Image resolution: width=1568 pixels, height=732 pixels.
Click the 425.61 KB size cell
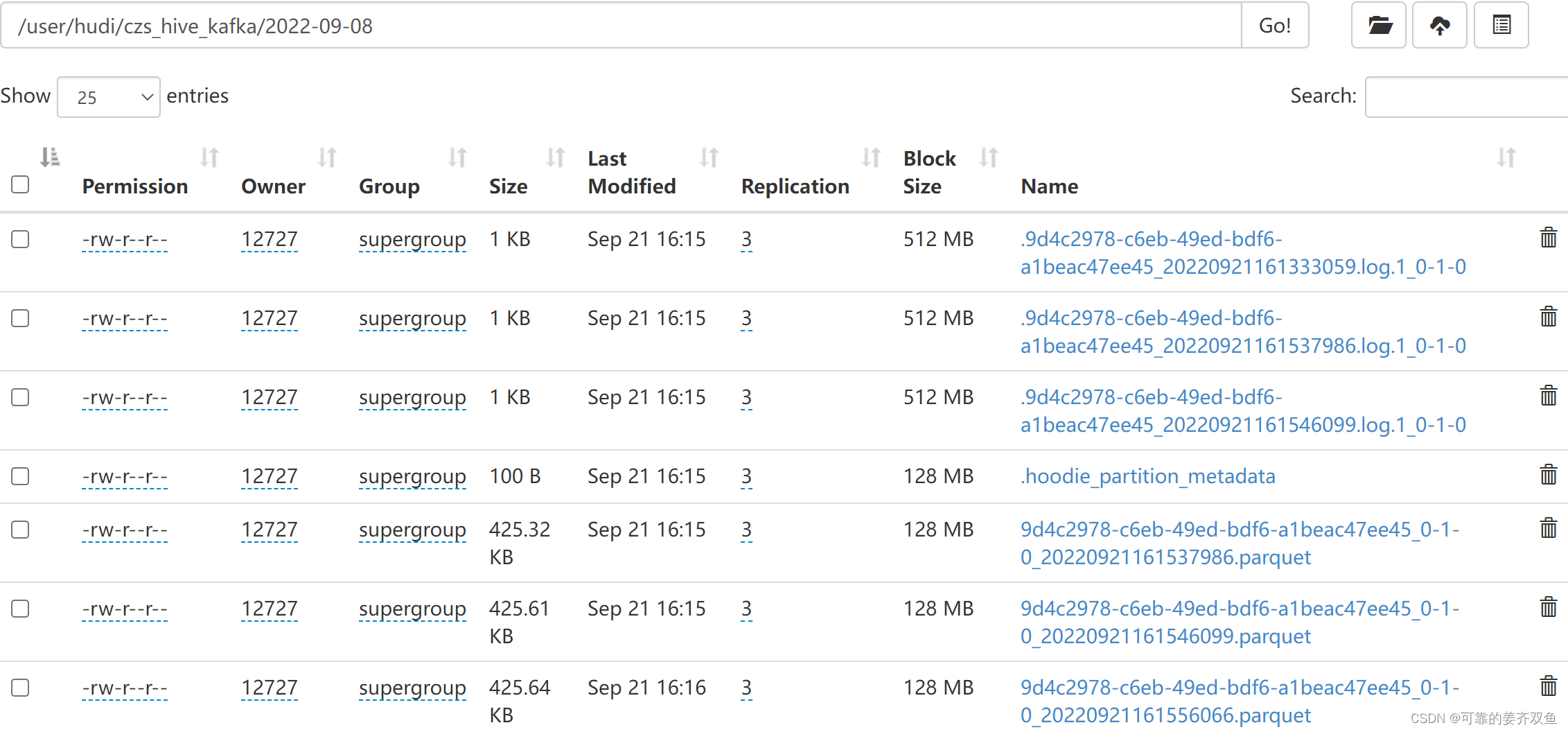coord(520,622)
